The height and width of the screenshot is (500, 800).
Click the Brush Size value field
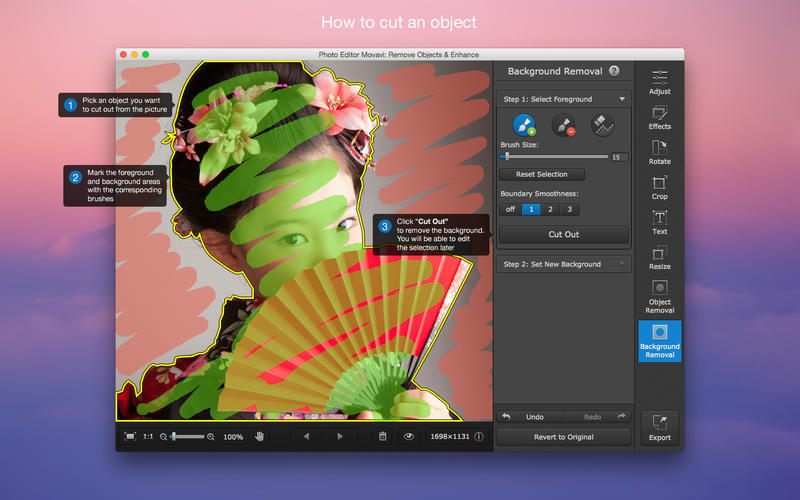tap(619, 157)
